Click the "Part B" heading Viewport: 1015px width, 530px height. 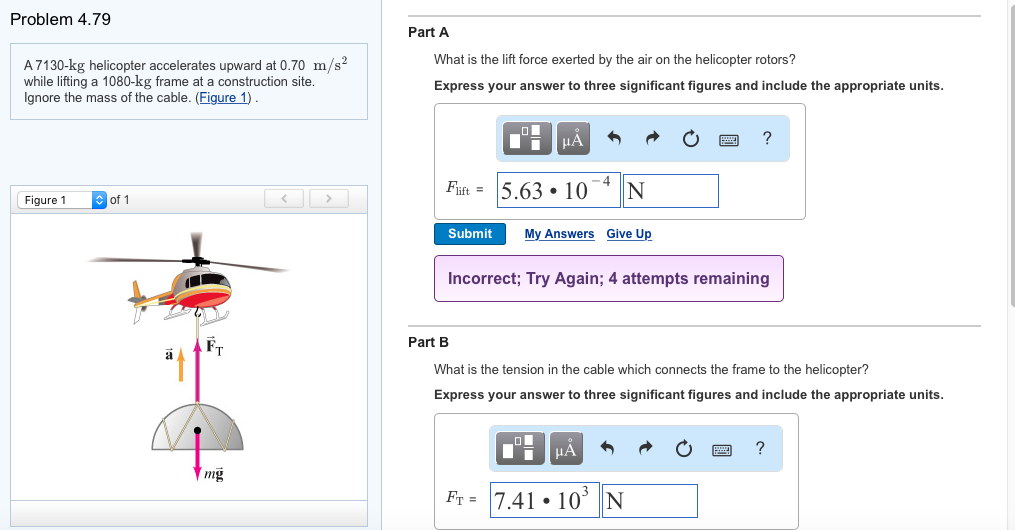pyautogui.click(x=429, y=342)
